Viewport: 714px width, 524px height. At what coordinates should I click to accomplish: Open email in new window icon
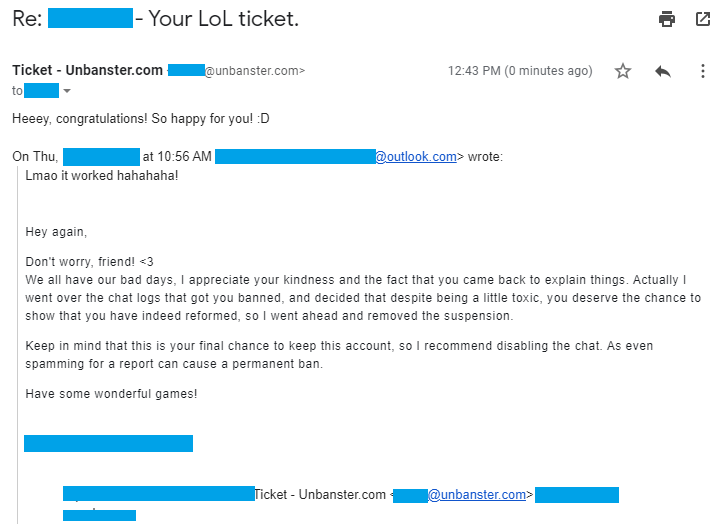(x=703, y=19)
